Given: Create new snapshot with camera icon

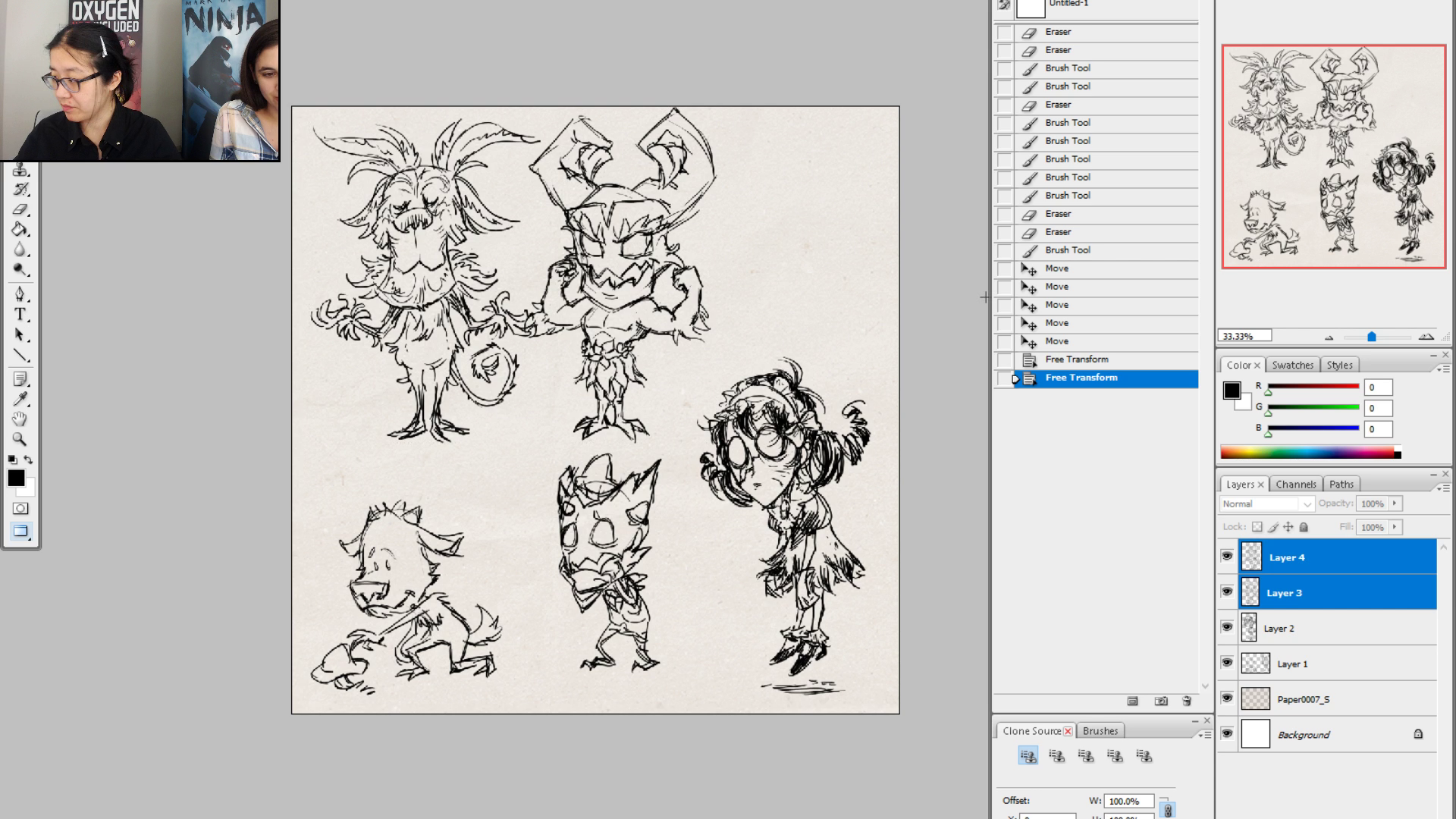Looking at the screenshot, I should (x=1161, y=701).
